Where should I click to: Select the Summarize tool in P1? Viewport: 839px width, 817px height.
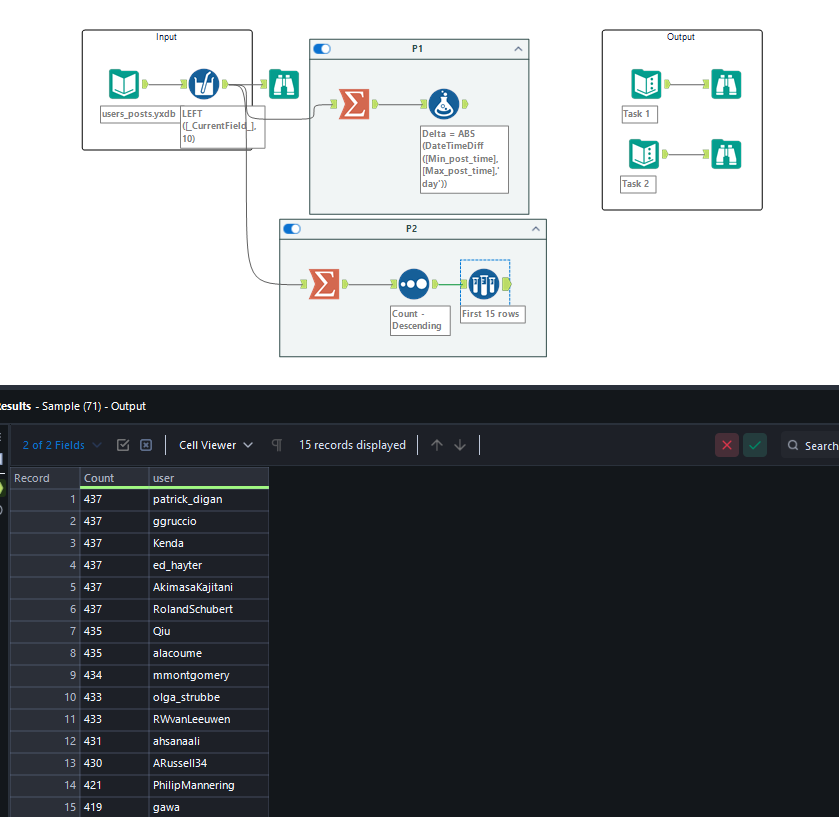(x=354, y=104)
